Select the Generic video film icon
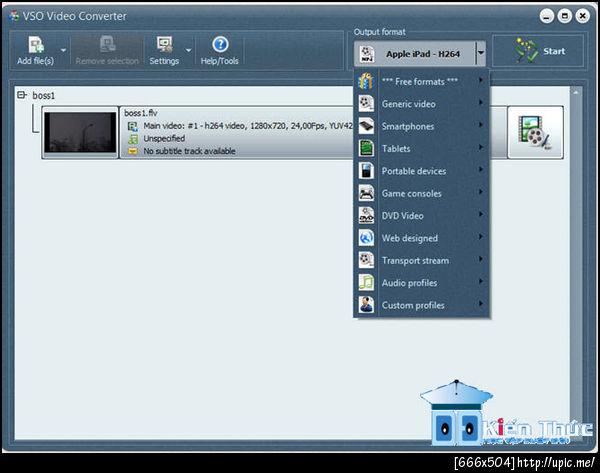Viewport: 600px width, 473px height. coord(366,104)
